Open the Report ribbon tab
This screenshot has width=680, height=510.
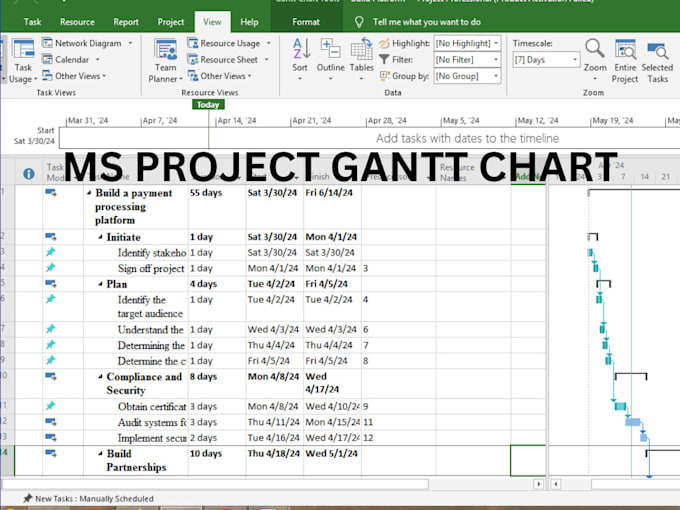pos(126,22)
